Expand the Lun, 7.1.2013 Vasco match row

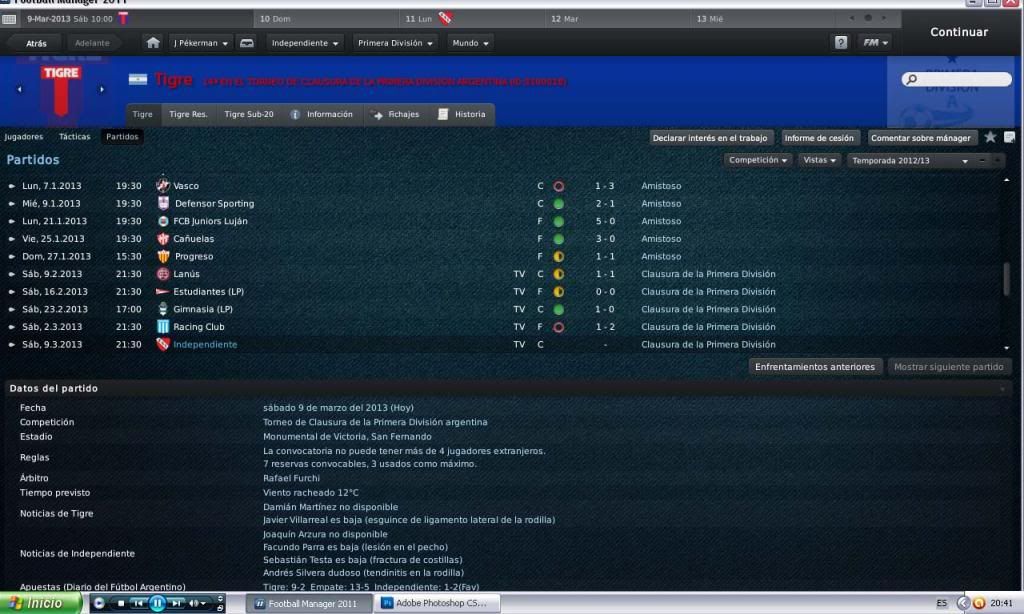point(11,186)
